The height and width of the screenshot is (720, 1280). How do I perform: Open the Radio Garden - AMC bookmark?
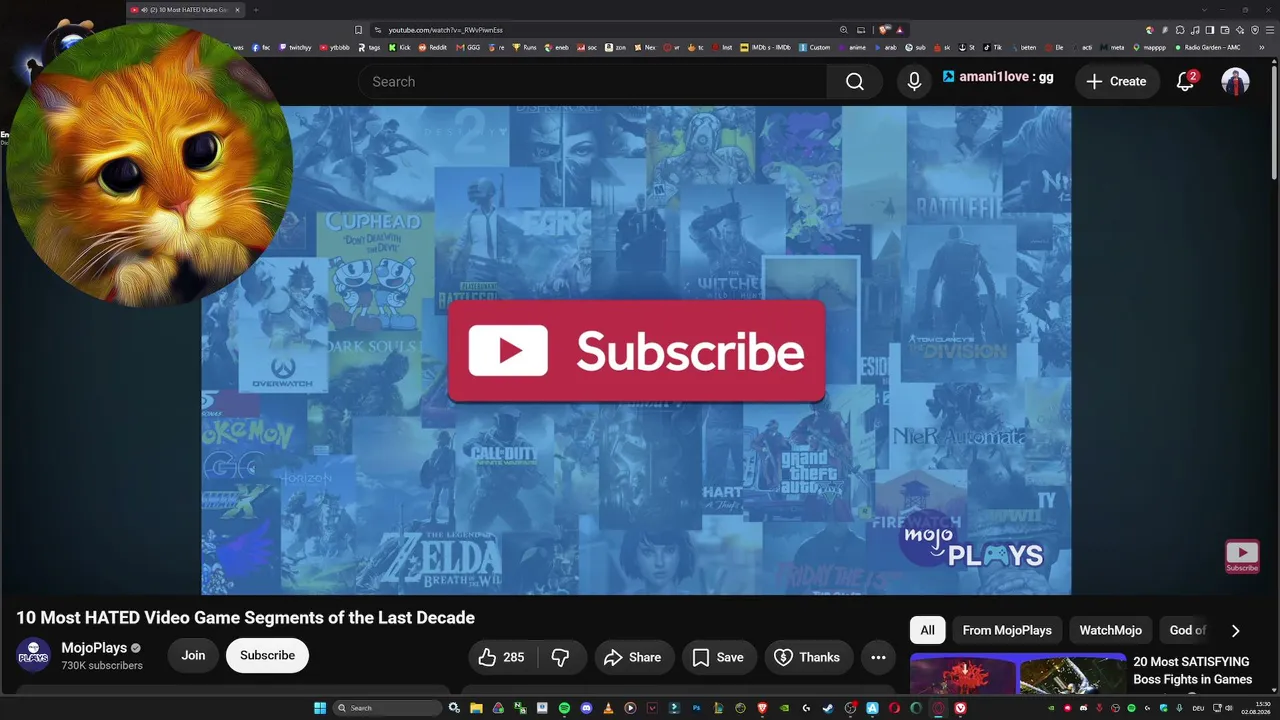[1207, 47]
